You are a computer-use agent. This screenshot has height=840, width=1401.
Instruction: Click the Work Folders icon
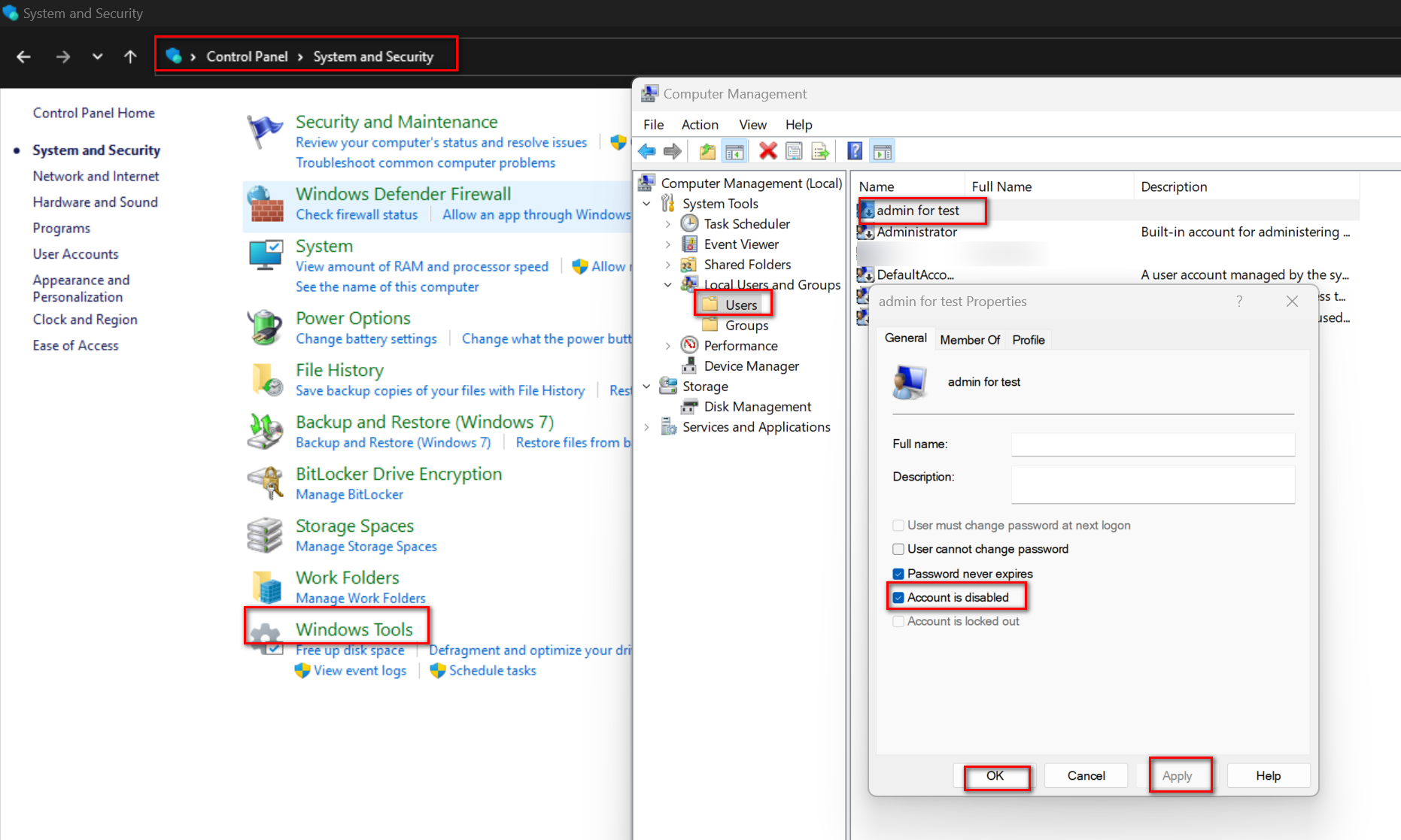click(x=267, y=587)
